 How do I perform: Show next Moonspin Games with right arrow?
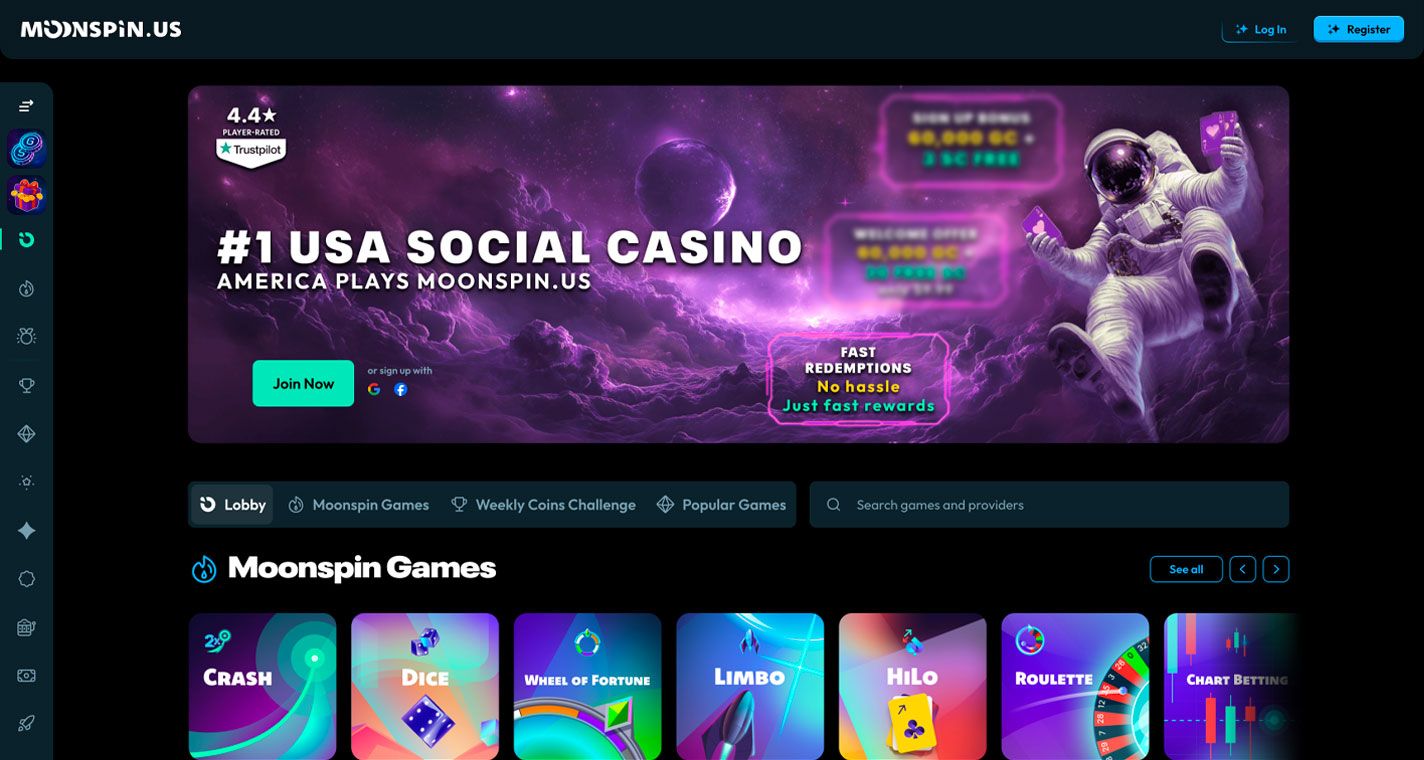click(1276, 569)
